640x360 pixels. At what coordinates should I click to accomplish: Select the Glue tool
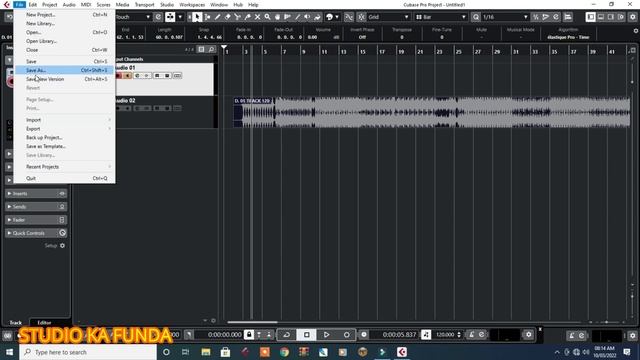coord(247,17)
